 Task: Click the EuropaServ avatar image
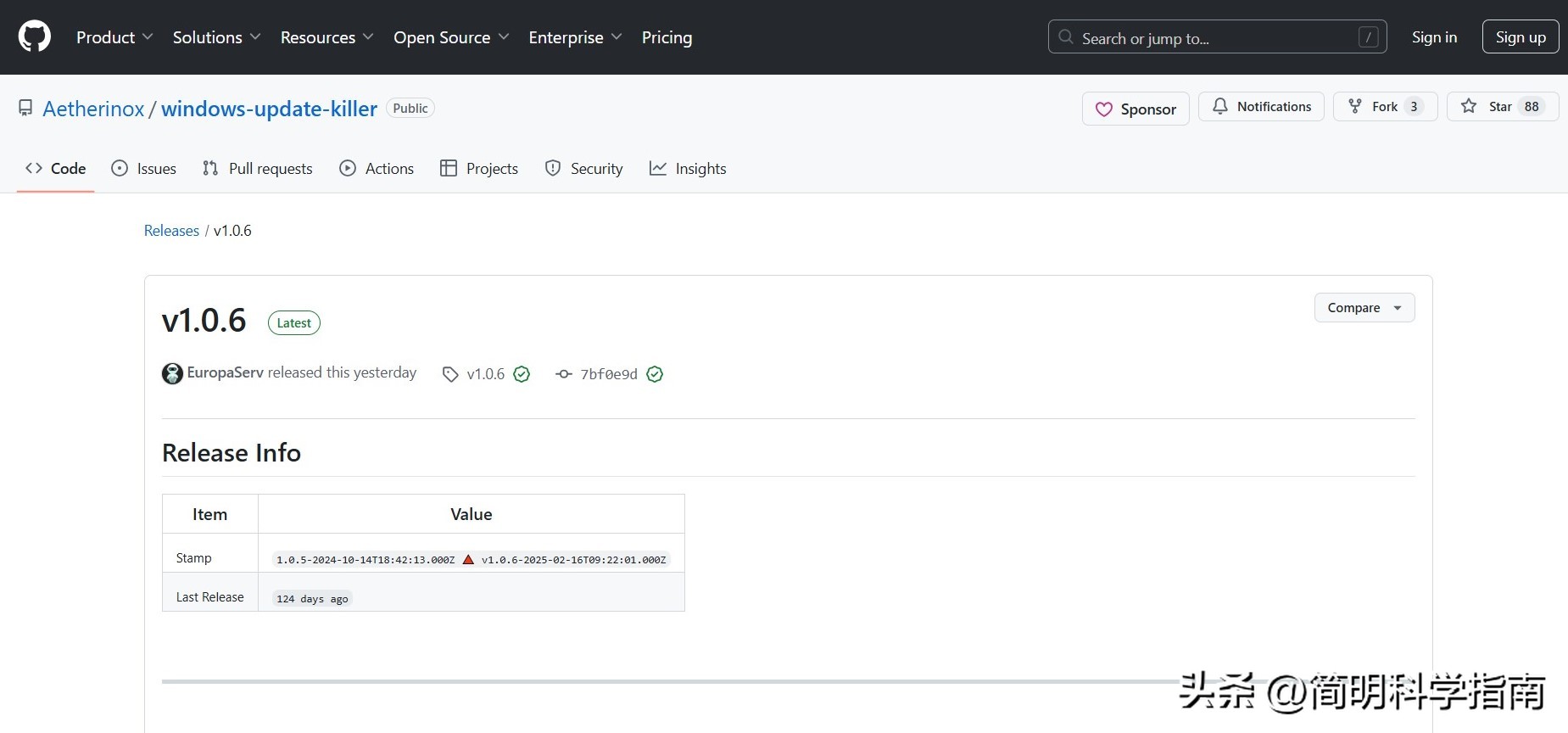click(172, 373)
